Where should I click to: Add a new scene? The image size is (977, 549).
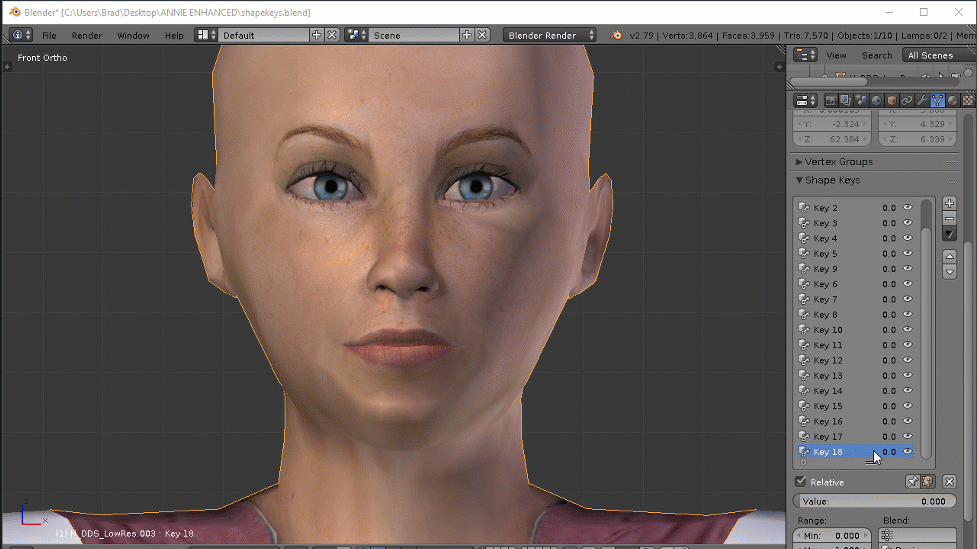[x=467, y=35]
